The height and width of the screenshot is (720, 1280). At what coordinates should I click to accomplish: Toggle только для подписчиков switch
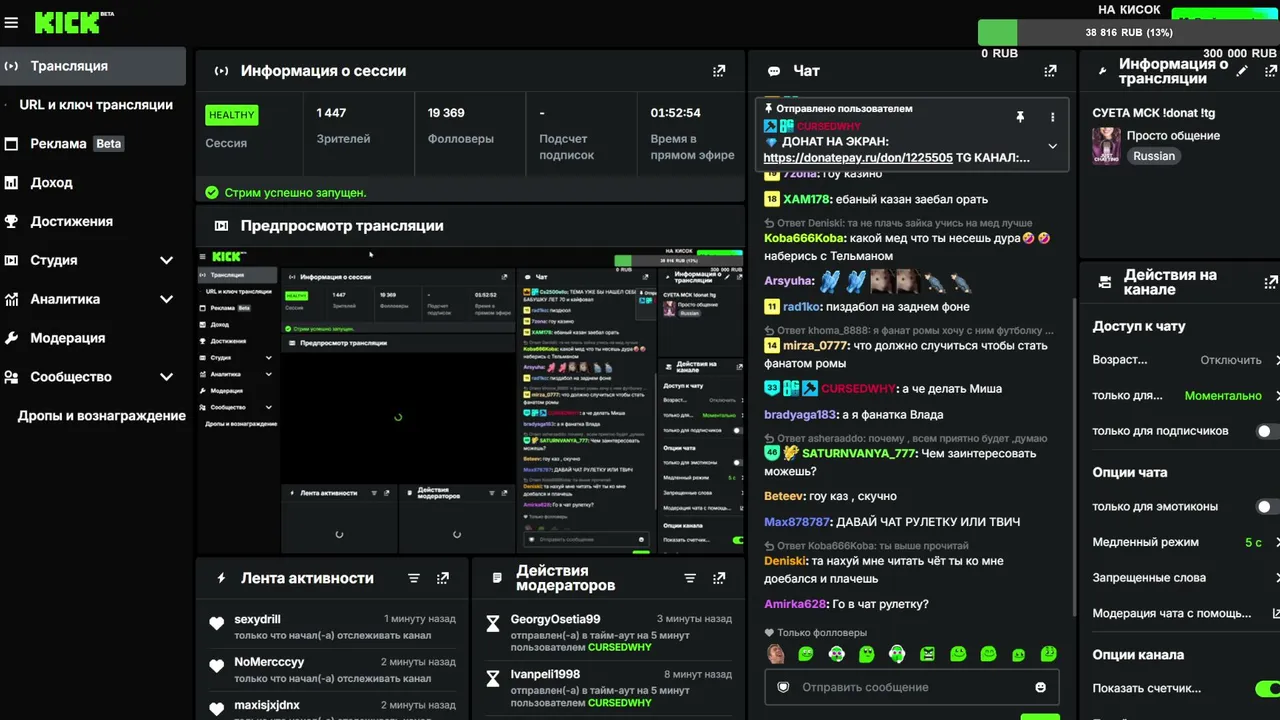tap(1268, 431)
